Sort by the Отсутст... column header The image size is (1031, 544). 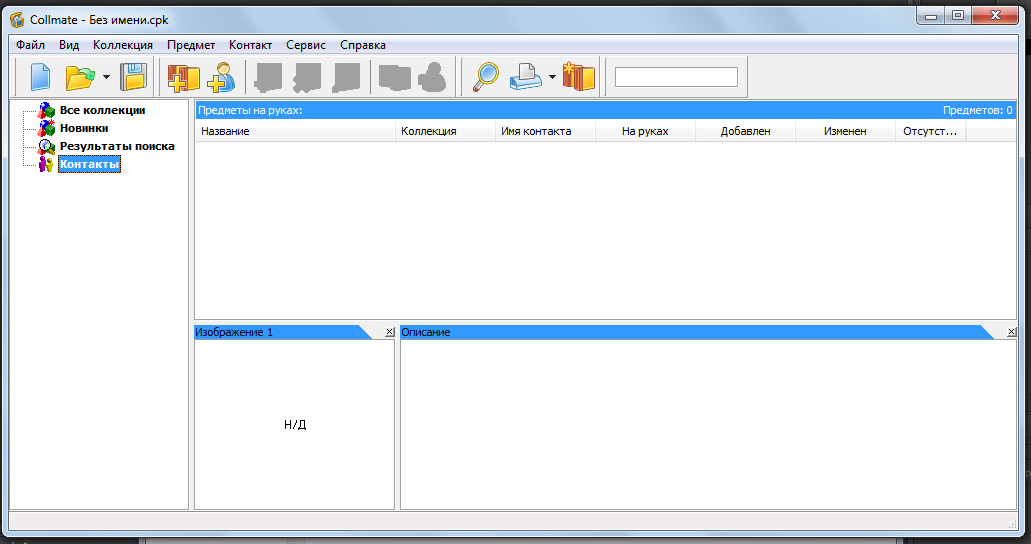point(930,131)
